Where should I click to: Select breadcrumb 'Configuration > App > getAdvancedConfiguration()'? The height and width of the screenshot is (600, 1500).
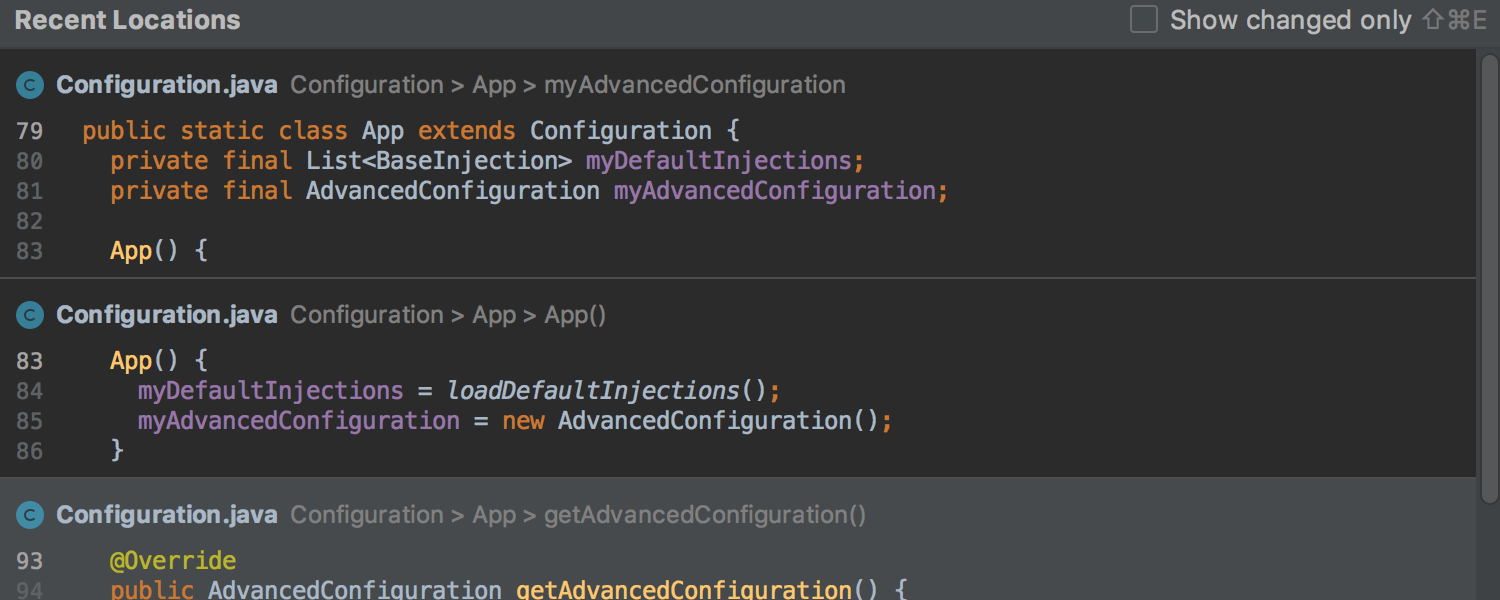[578, 515]
